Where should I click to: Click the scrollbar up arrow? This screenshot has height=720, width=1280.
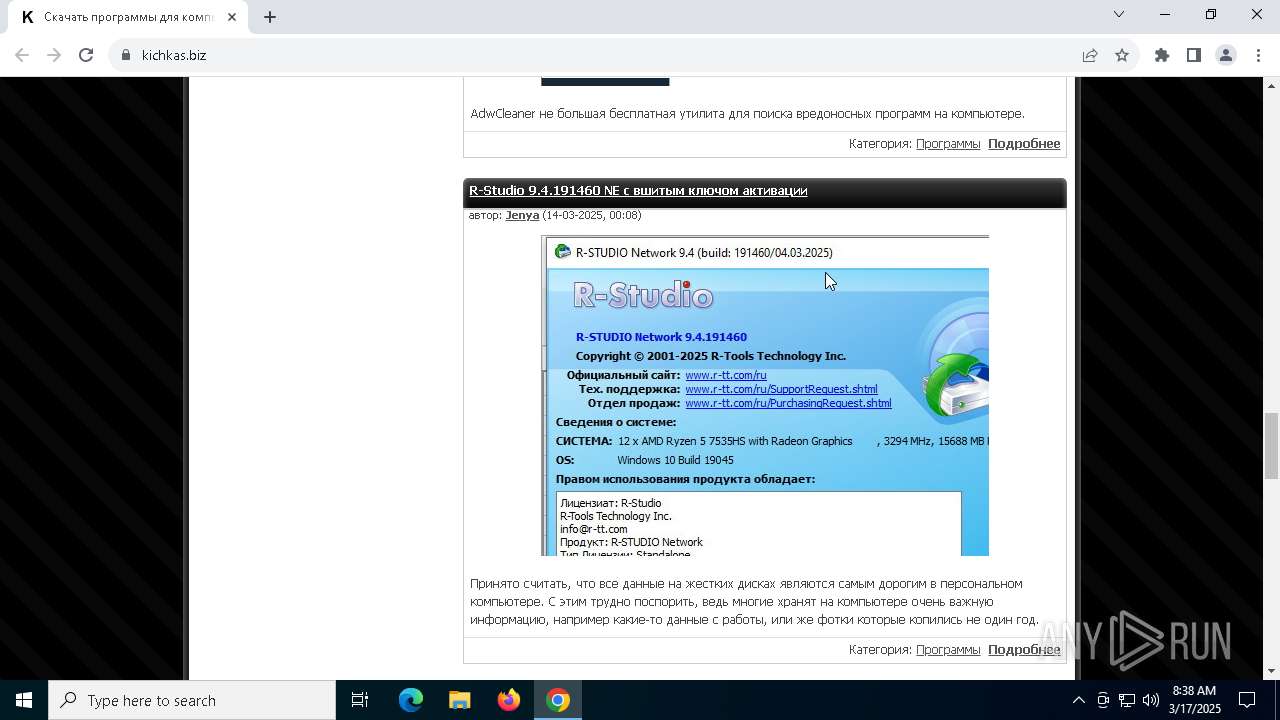coord(1271,85)
